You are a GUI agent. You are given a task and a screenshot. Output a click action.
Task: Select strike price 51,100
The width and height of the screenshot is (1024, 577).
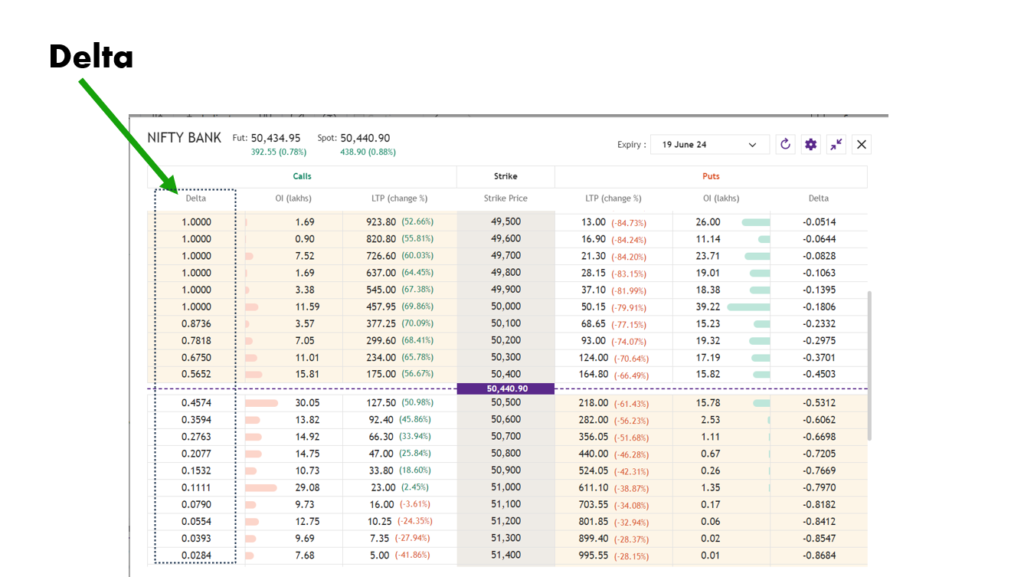pyautogui.click(x=505, y=505)
